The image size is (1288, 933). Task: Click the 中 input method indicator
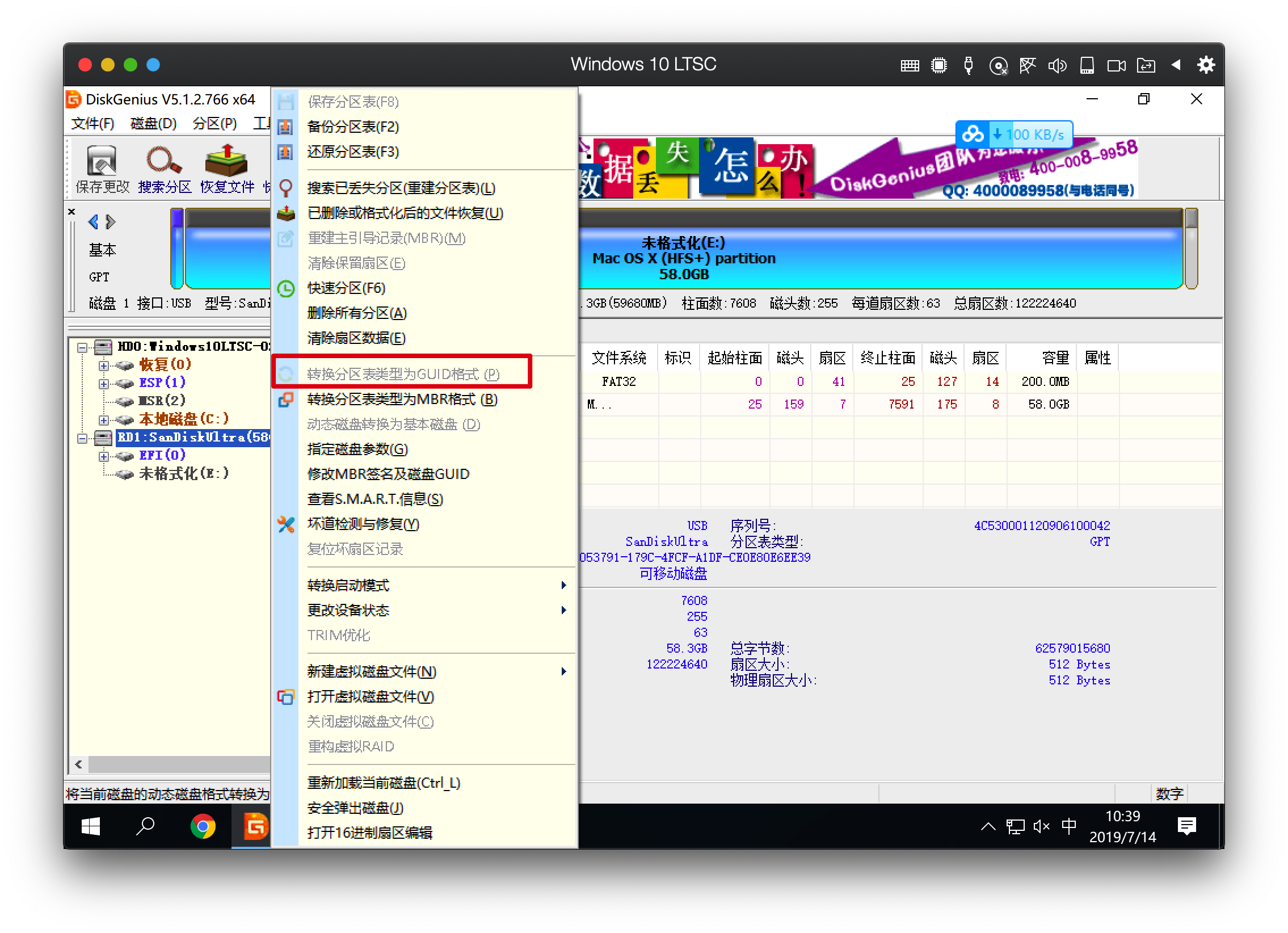[x=1069, y=826]
